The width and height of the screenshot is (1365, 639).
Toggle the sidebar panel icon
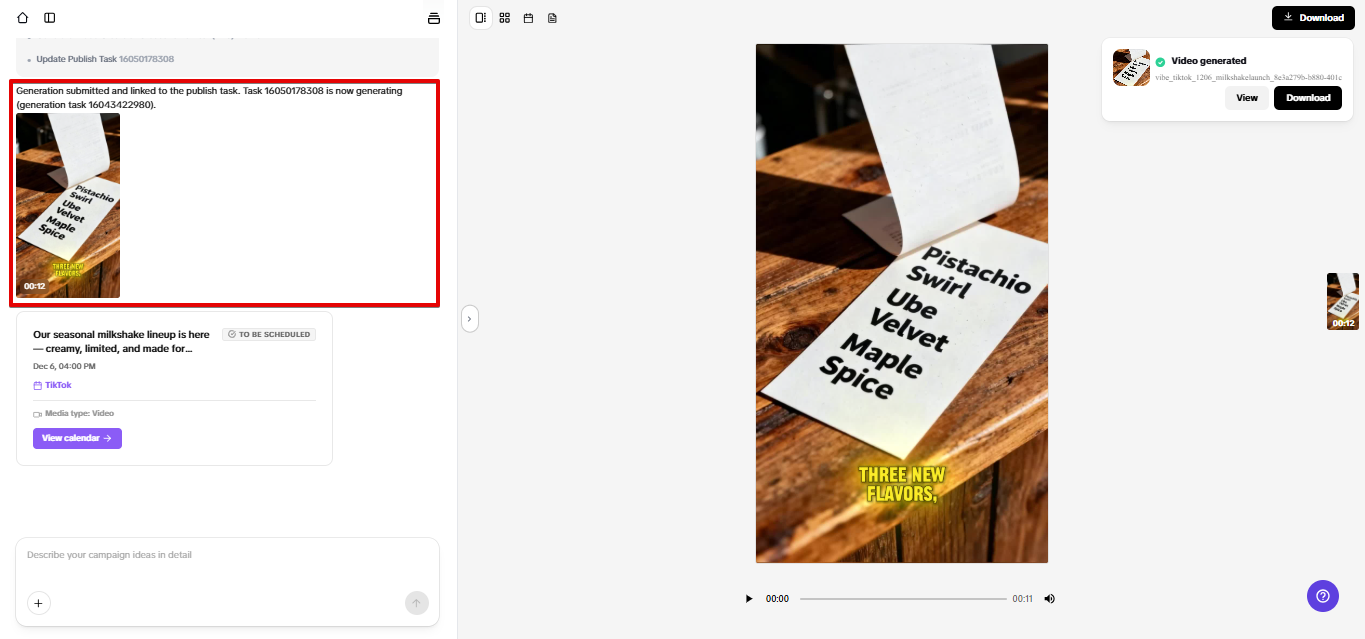(x=49, y=17)
